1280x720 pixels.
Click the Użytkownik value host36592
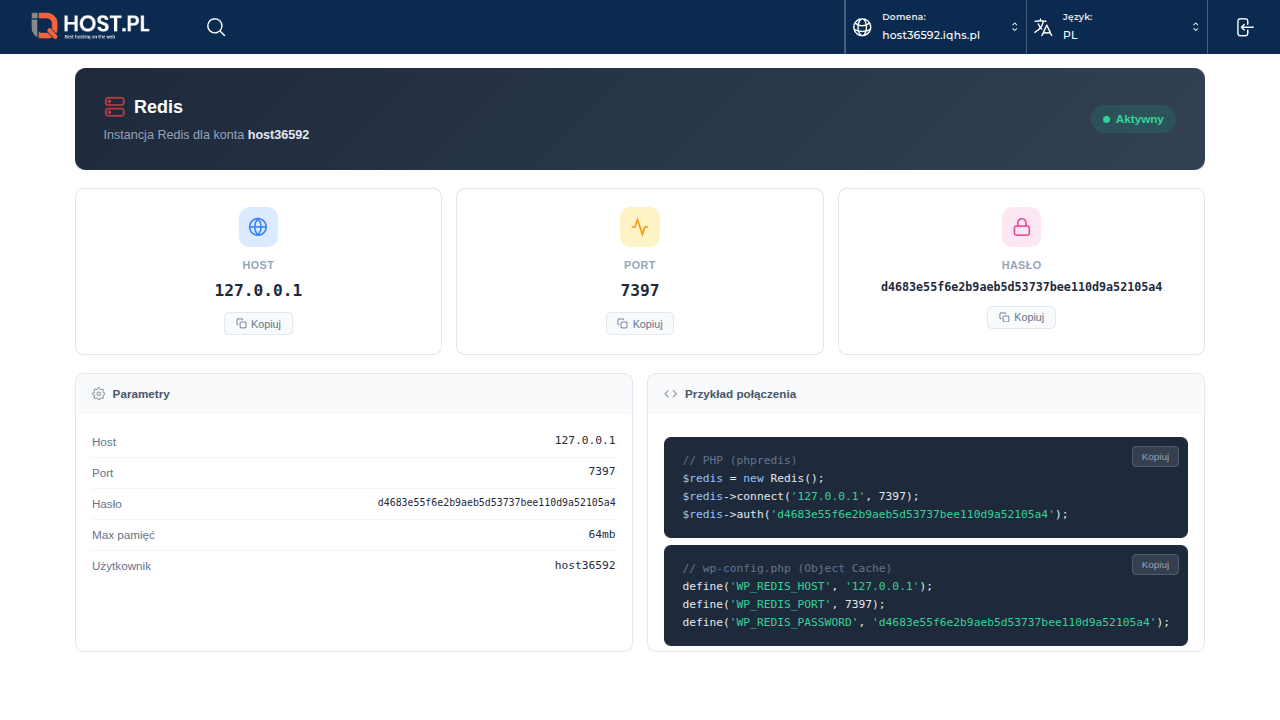(585, 565)
